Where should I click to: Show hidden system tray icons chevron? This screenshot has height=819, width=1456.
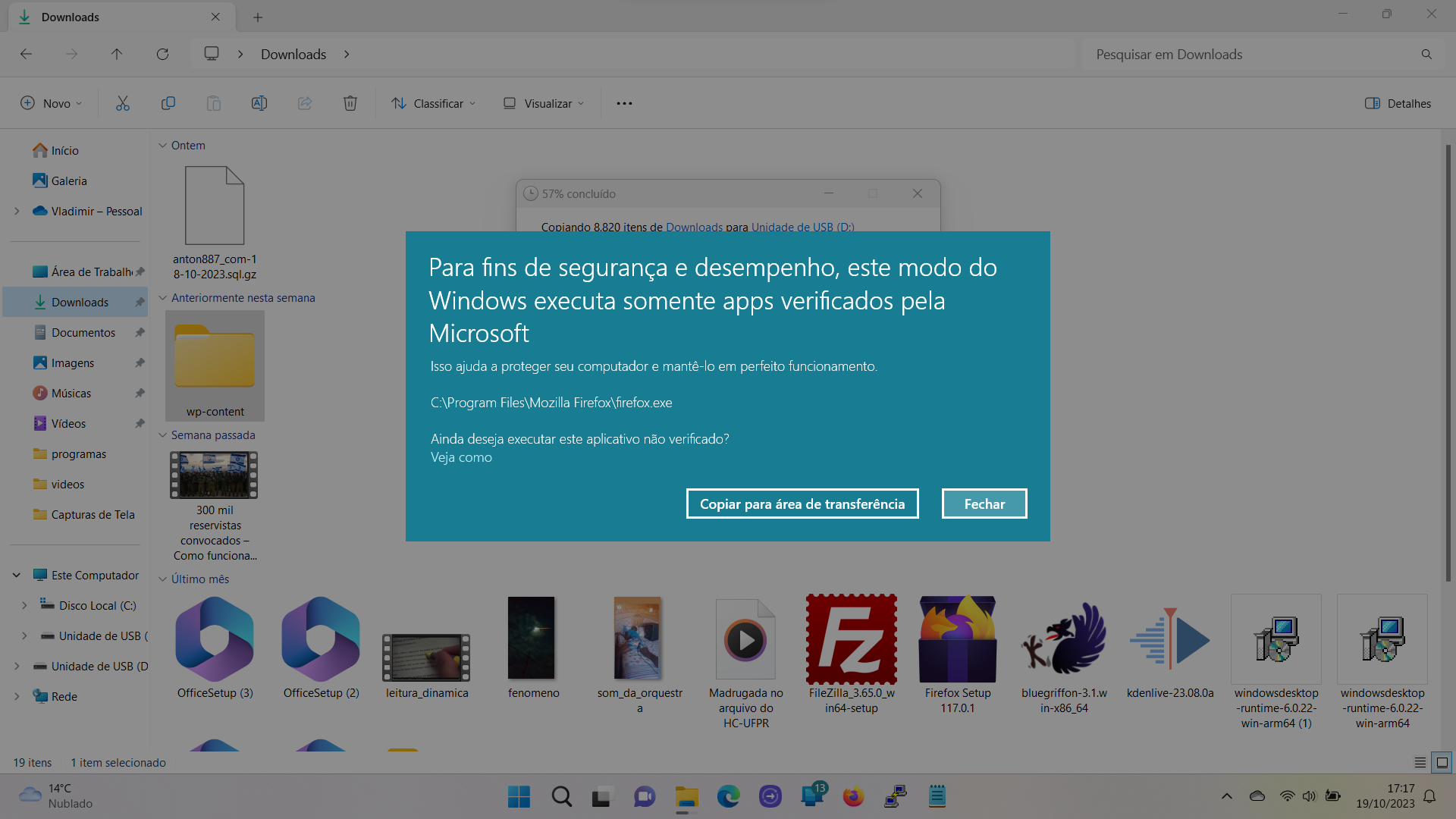point(1226,796)
